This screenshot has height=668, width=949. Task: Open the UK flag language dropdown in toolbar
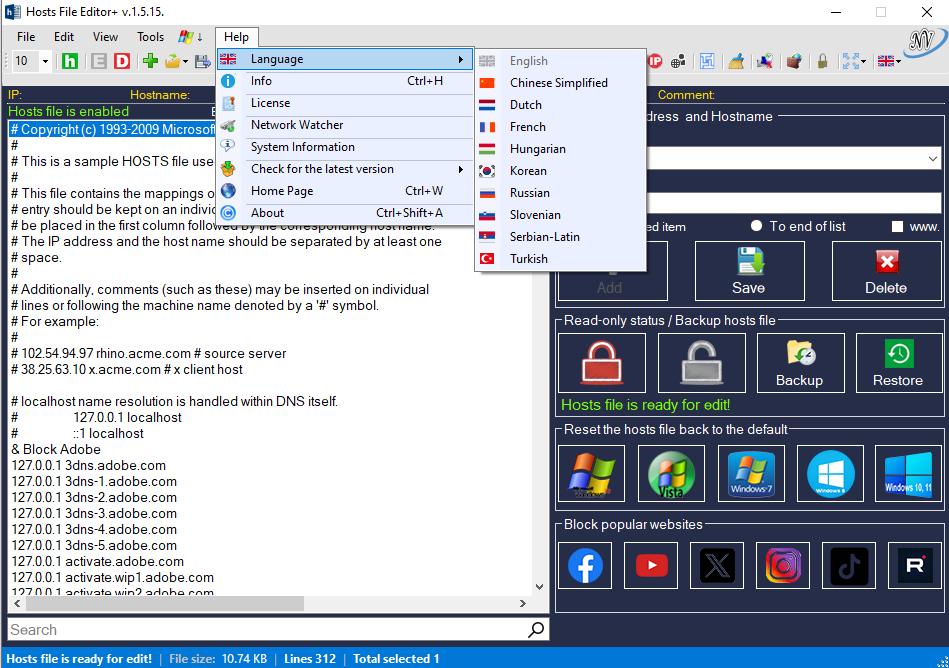pos(889,61)
